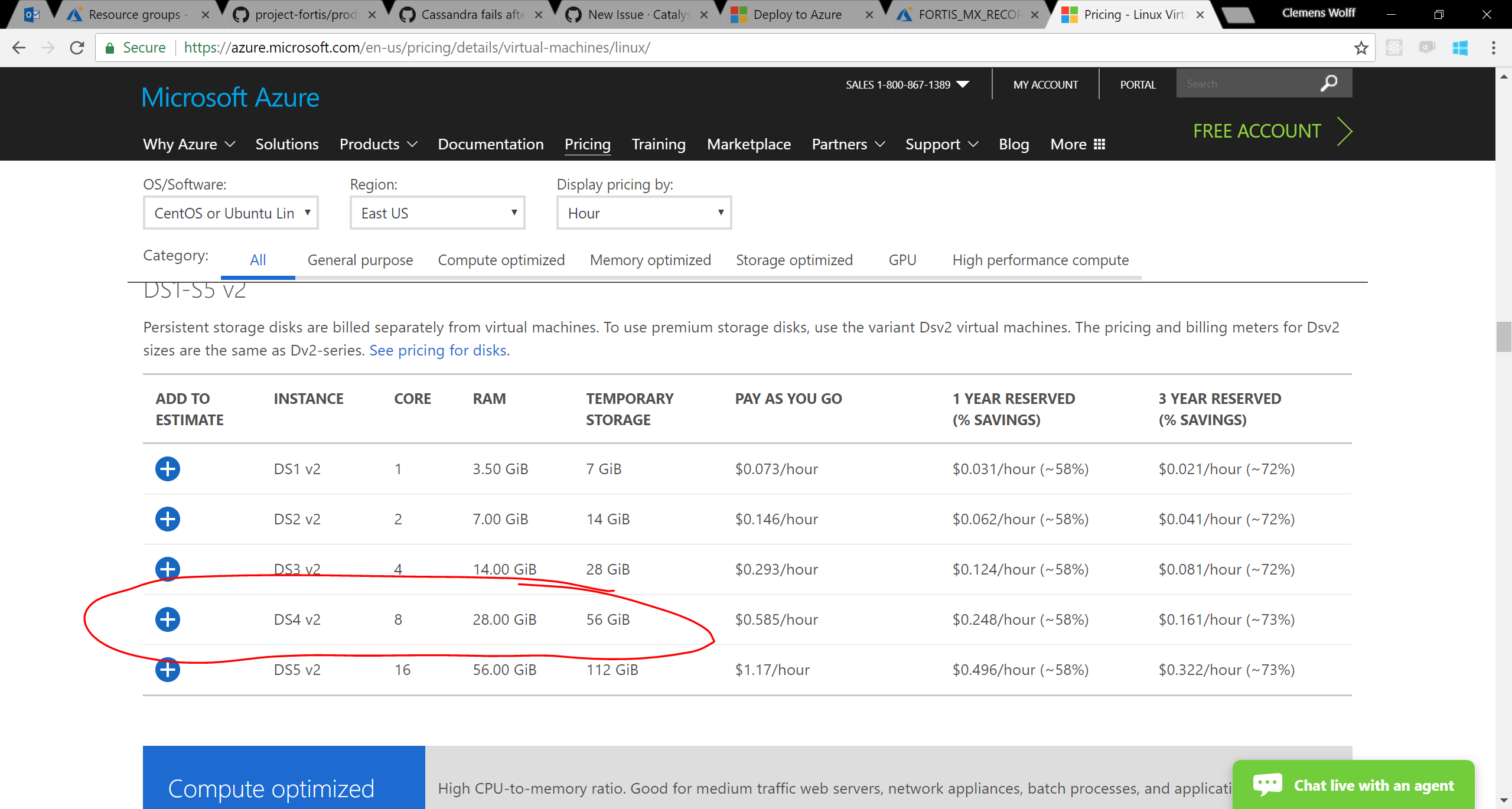Viewport: 1512px width, 809px height.
Task: Select the GPU category tab
Action: click(902, 260)
